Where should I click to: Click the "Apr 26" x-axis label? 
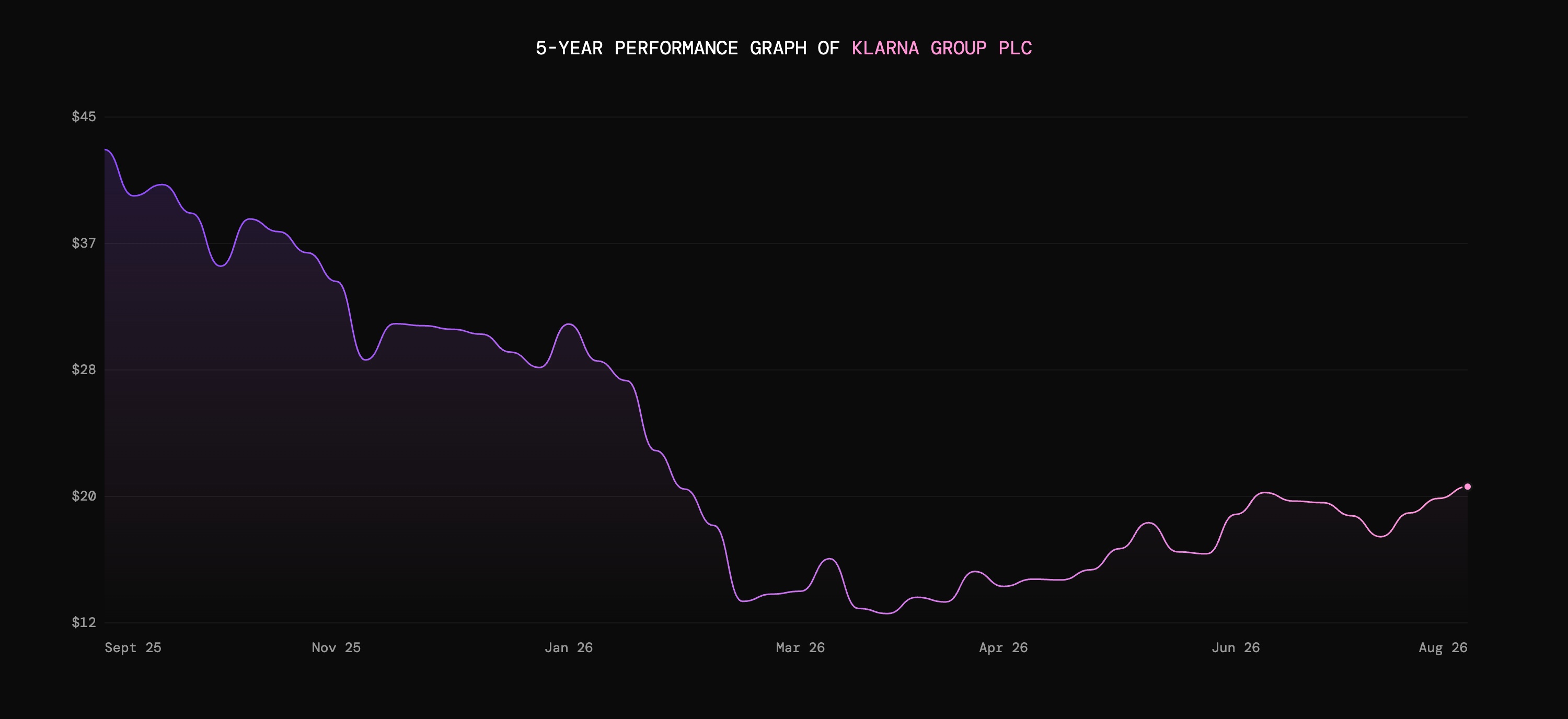pyautogui.click(x=1003, y=647)
